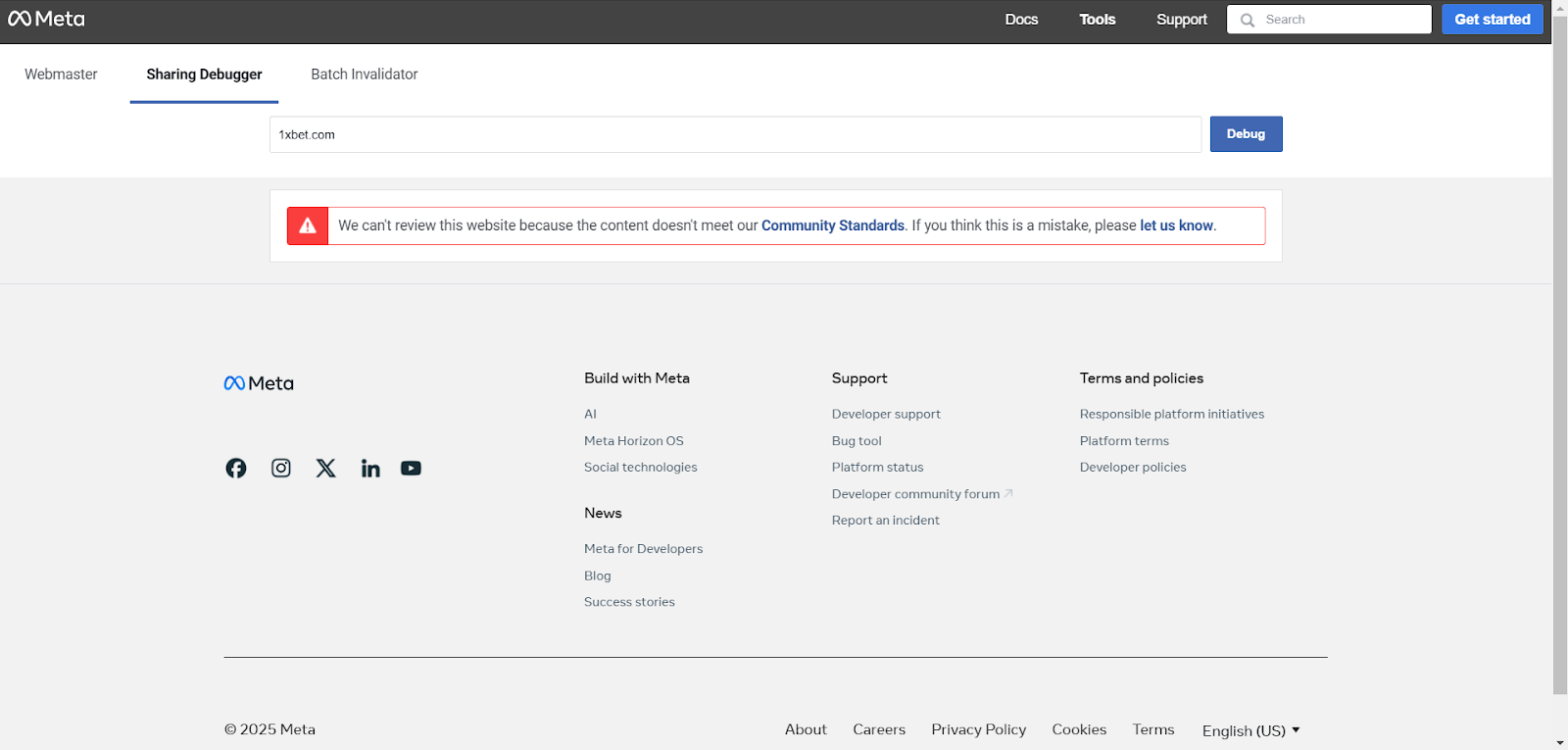Follow the "let us know" link

pyautogui.click(x=1176, y=225)
